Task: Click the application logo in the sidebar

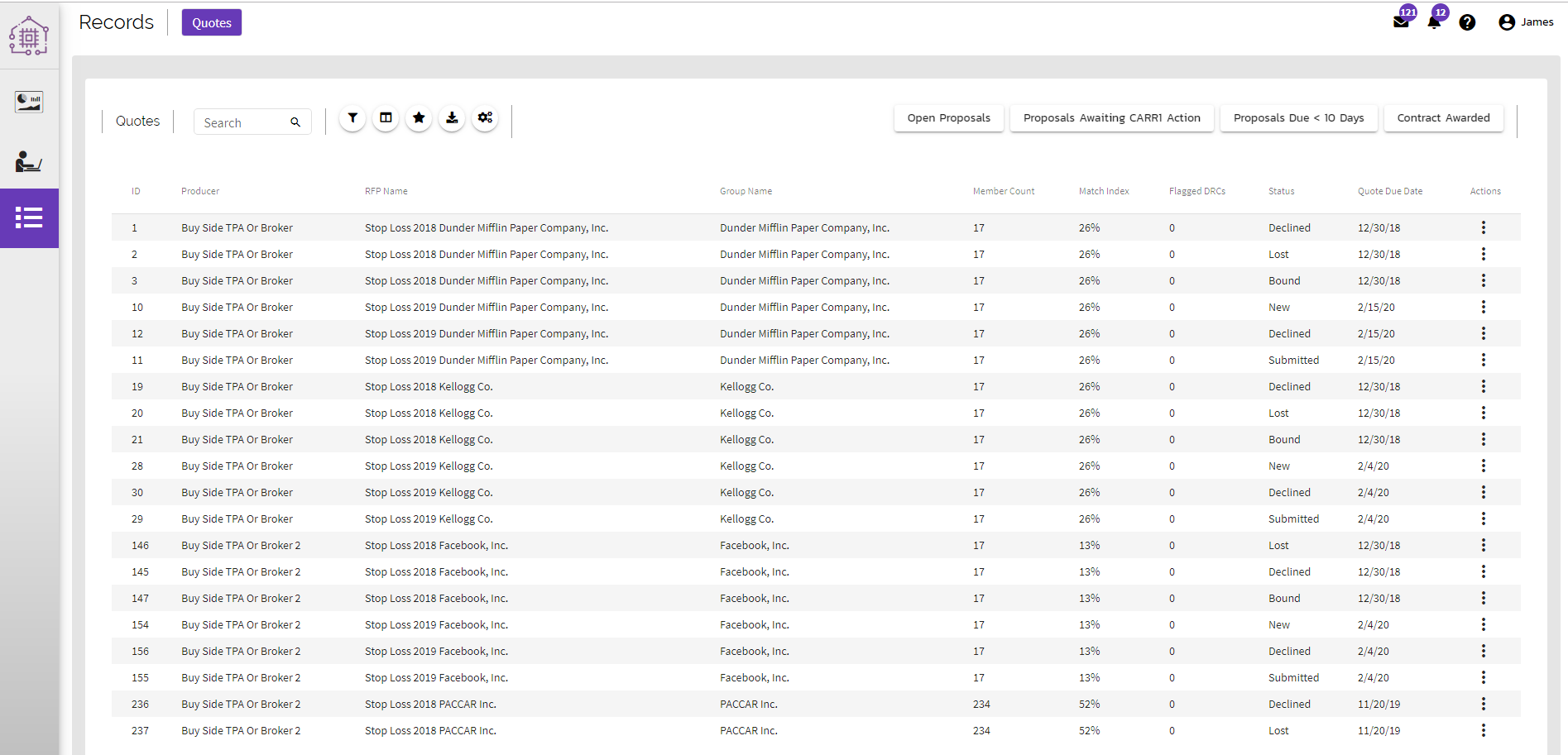Action: tap(29, 36)
